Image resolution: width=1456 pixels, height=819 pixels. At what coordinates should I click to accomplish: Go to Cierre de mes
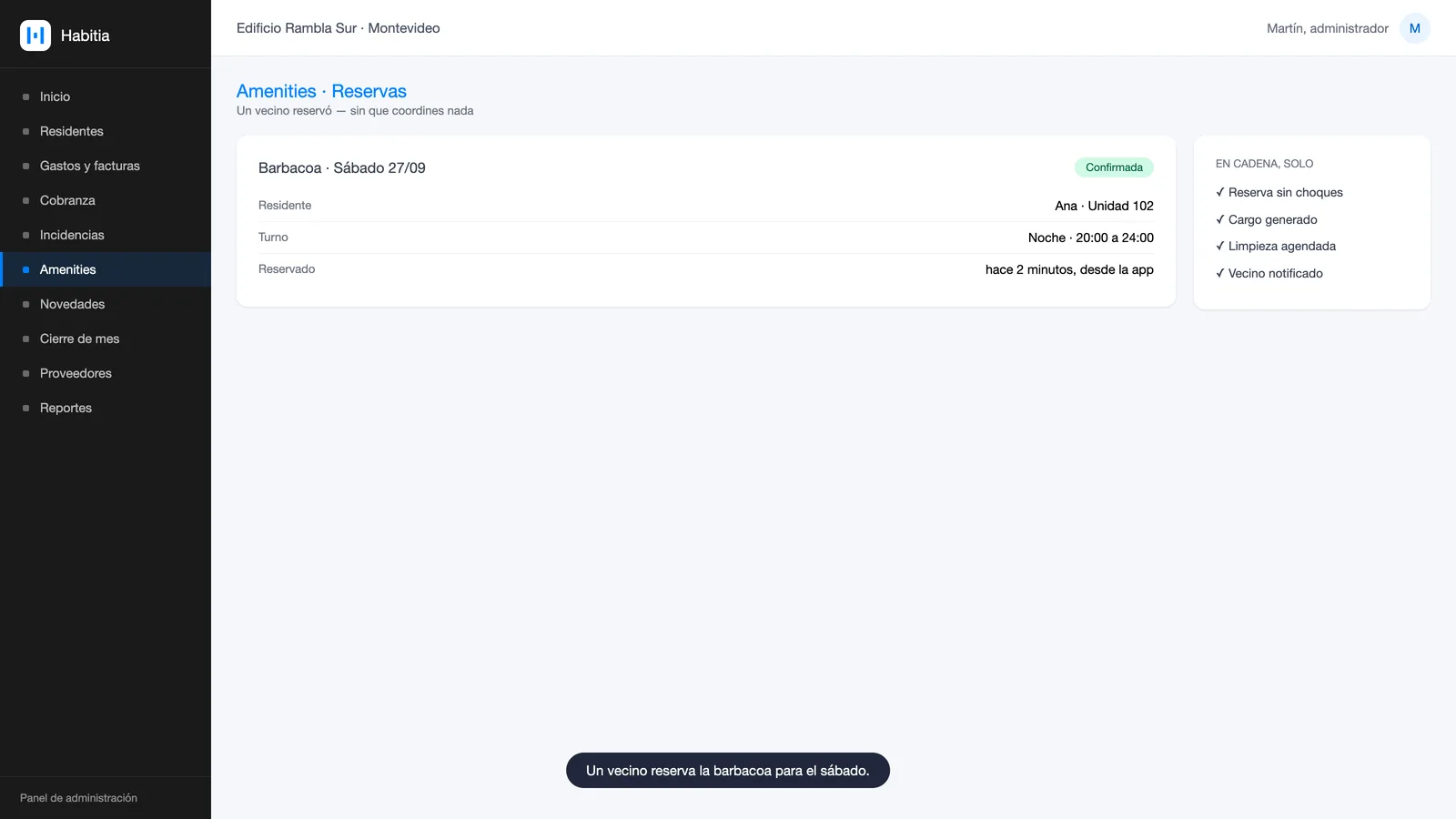pyautogui.click(x=106, y=339)
